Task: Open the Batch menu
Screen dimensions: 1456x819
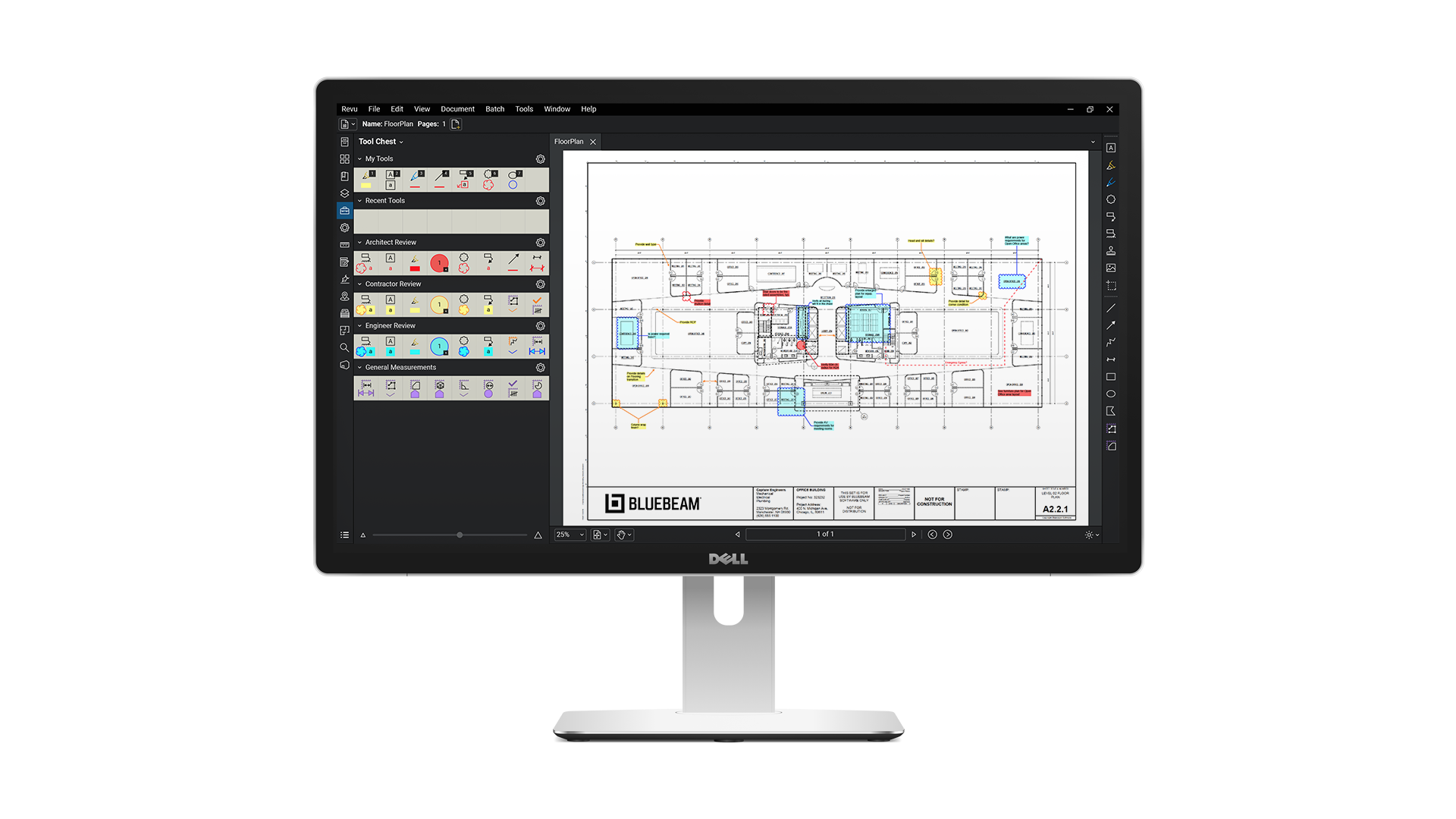Action: click(x=494, y=108)
